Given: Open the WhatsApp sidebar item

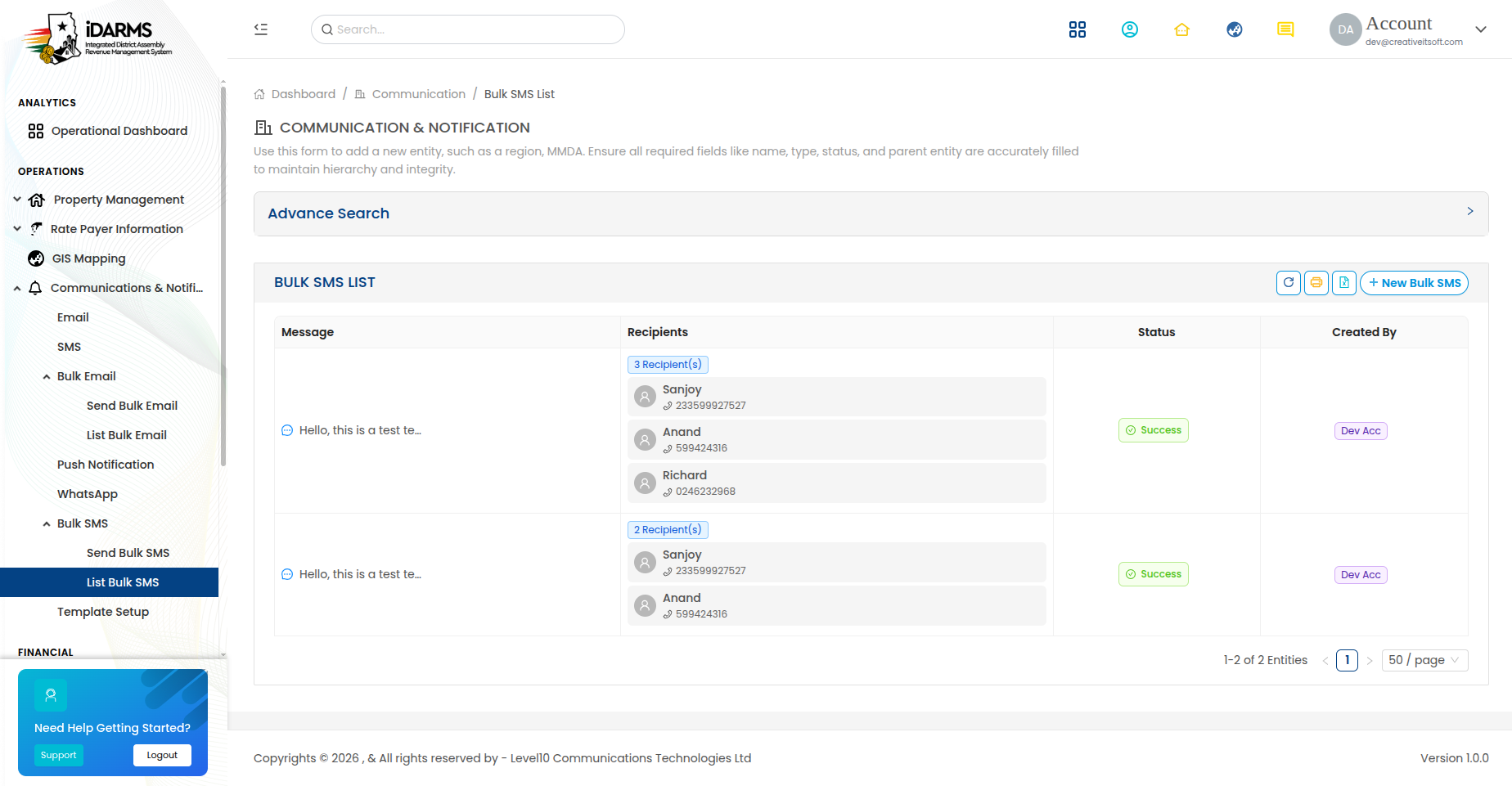Looking at the screenshot, I should point(88,494).
